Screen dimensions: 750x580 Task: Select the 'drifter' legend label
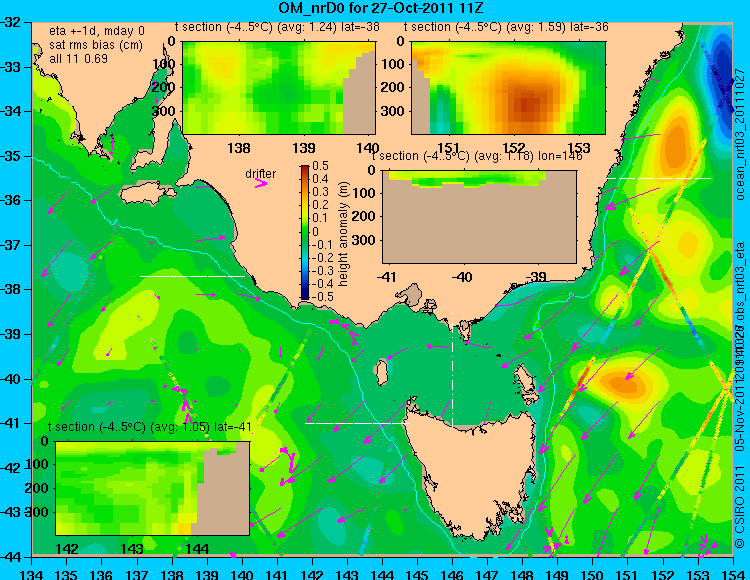[261, 174]
